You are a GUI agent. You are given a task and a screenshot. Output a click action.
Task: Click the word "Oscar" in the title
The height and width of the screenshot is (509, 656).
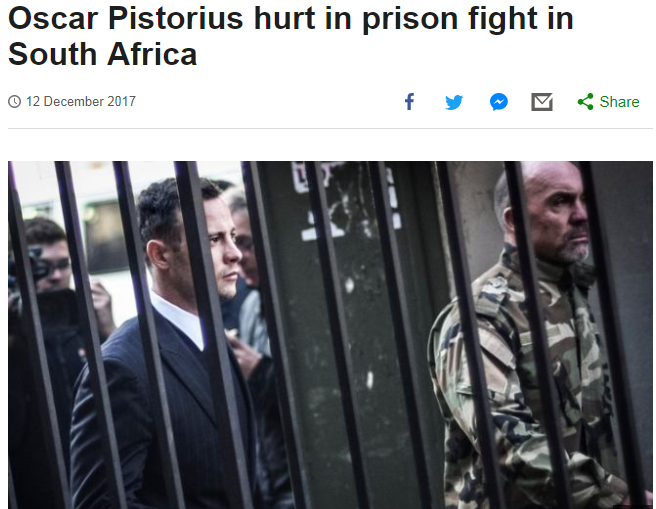click(53, 18)
